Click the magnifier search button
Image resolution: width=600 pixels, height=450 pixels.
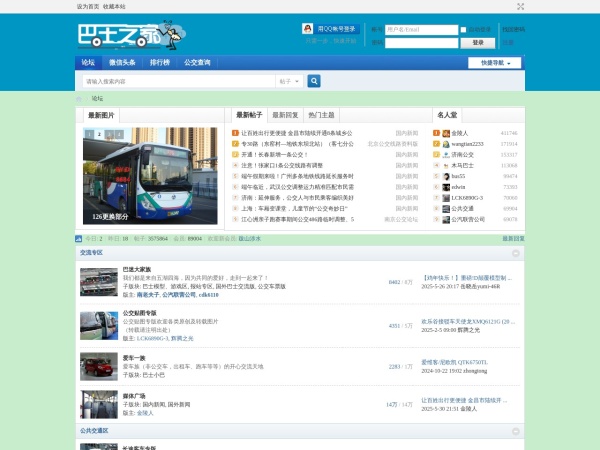[314, 81]
